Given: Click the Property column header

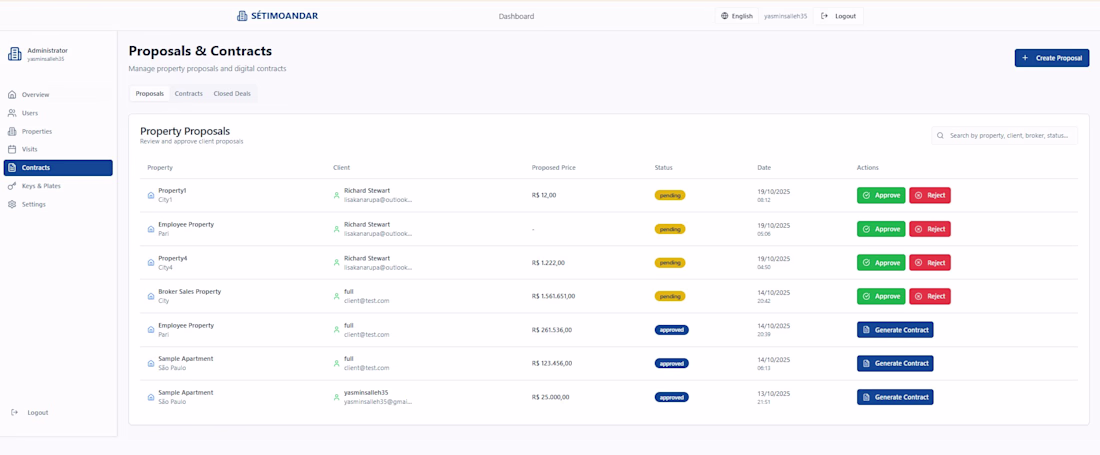Looking at the screenshot, I should [x=160, y=168].
